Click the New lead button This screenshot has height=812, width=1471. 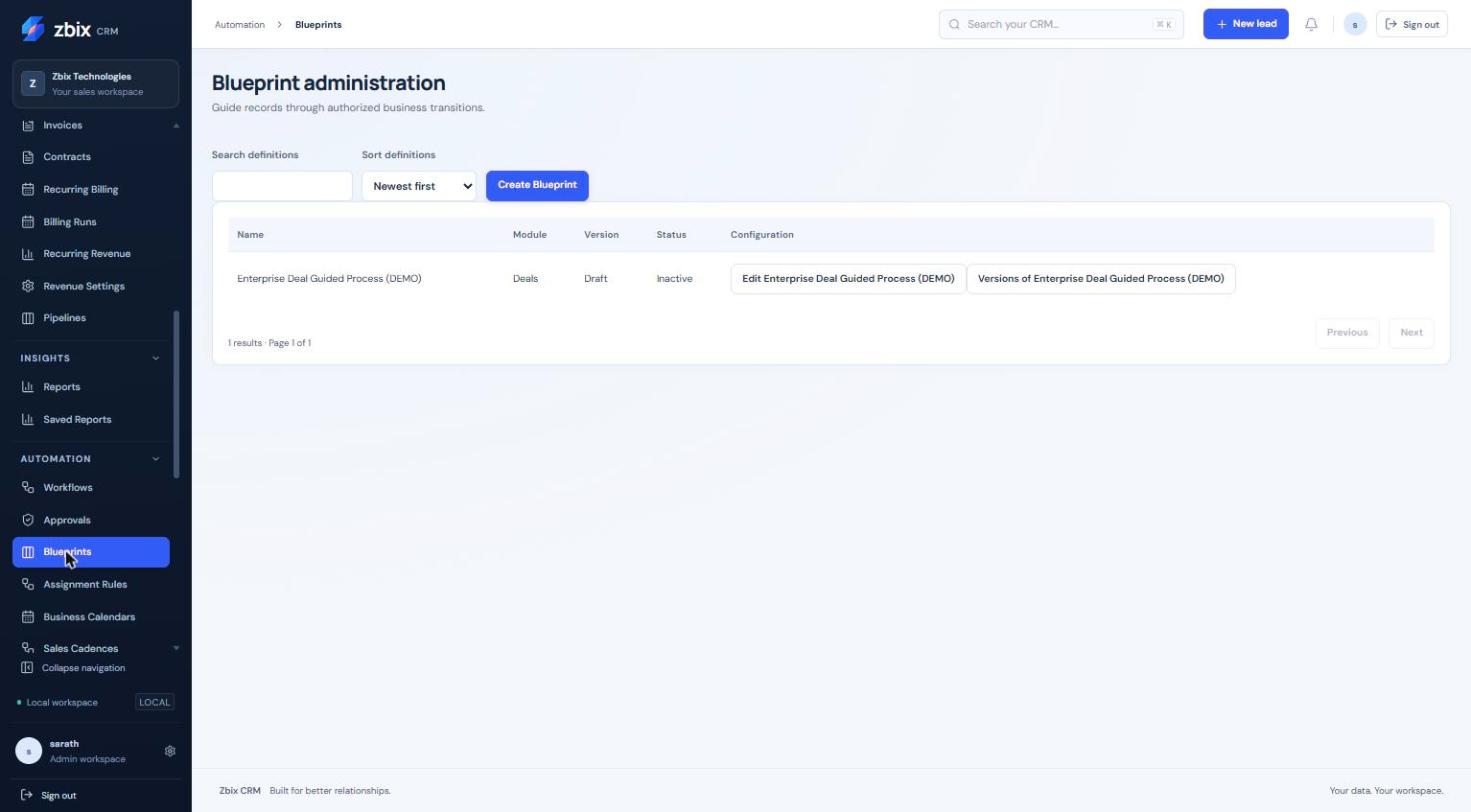click(x=1246, y=24)
